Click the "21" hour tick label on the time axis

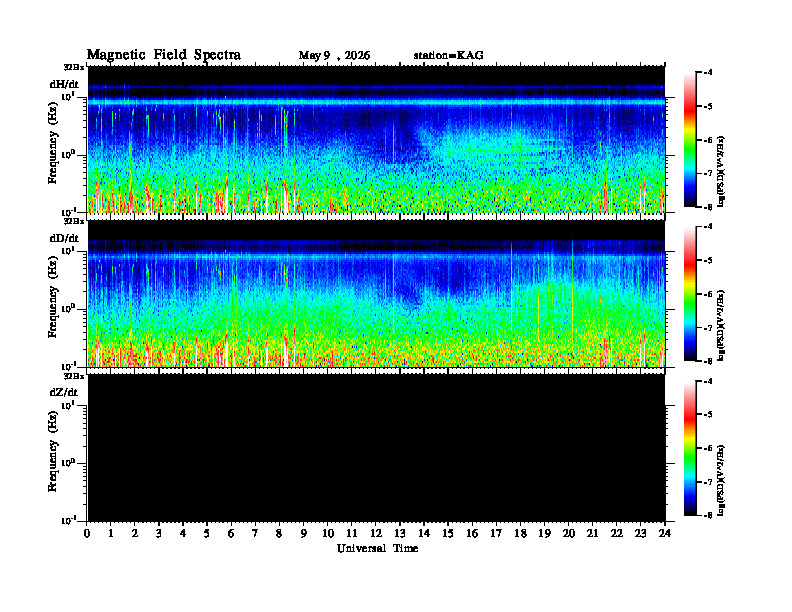tap(592, 534)
